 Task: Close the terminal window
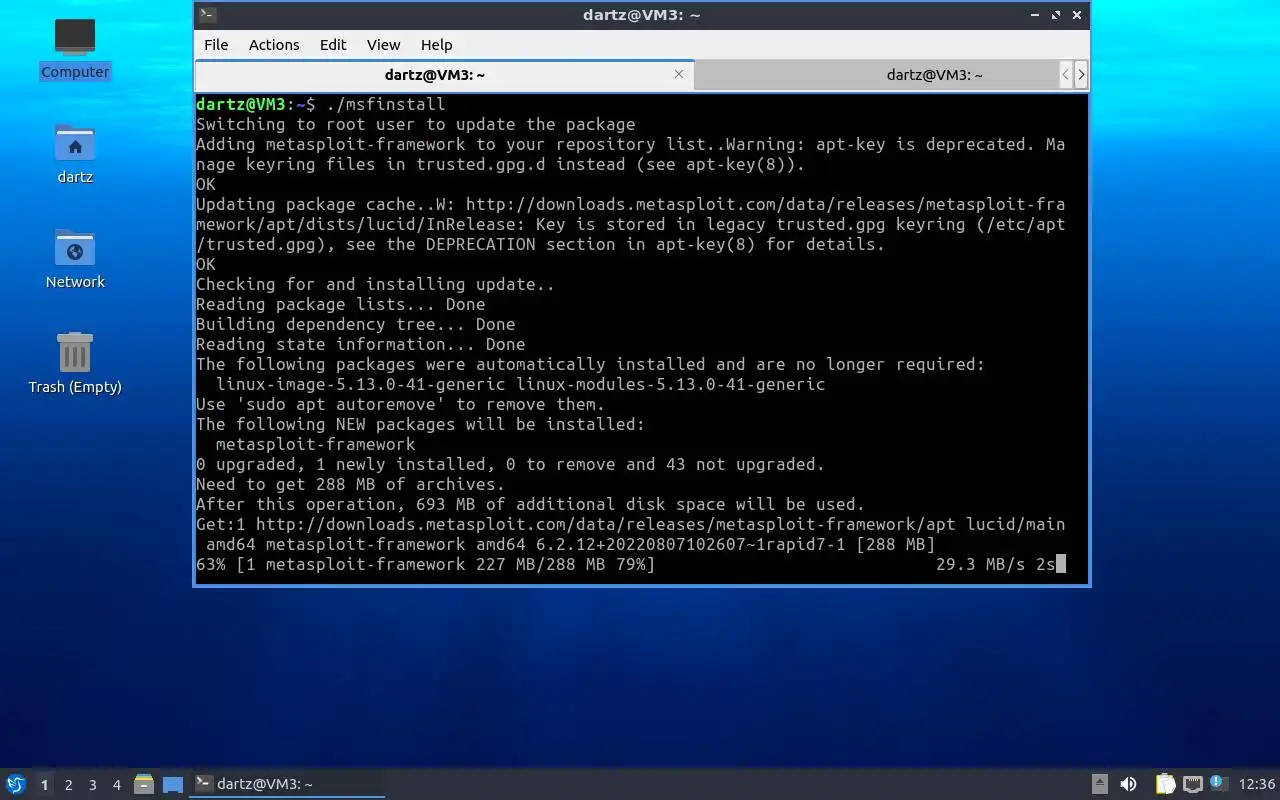pyautogui.click(x=1077, y=15)
